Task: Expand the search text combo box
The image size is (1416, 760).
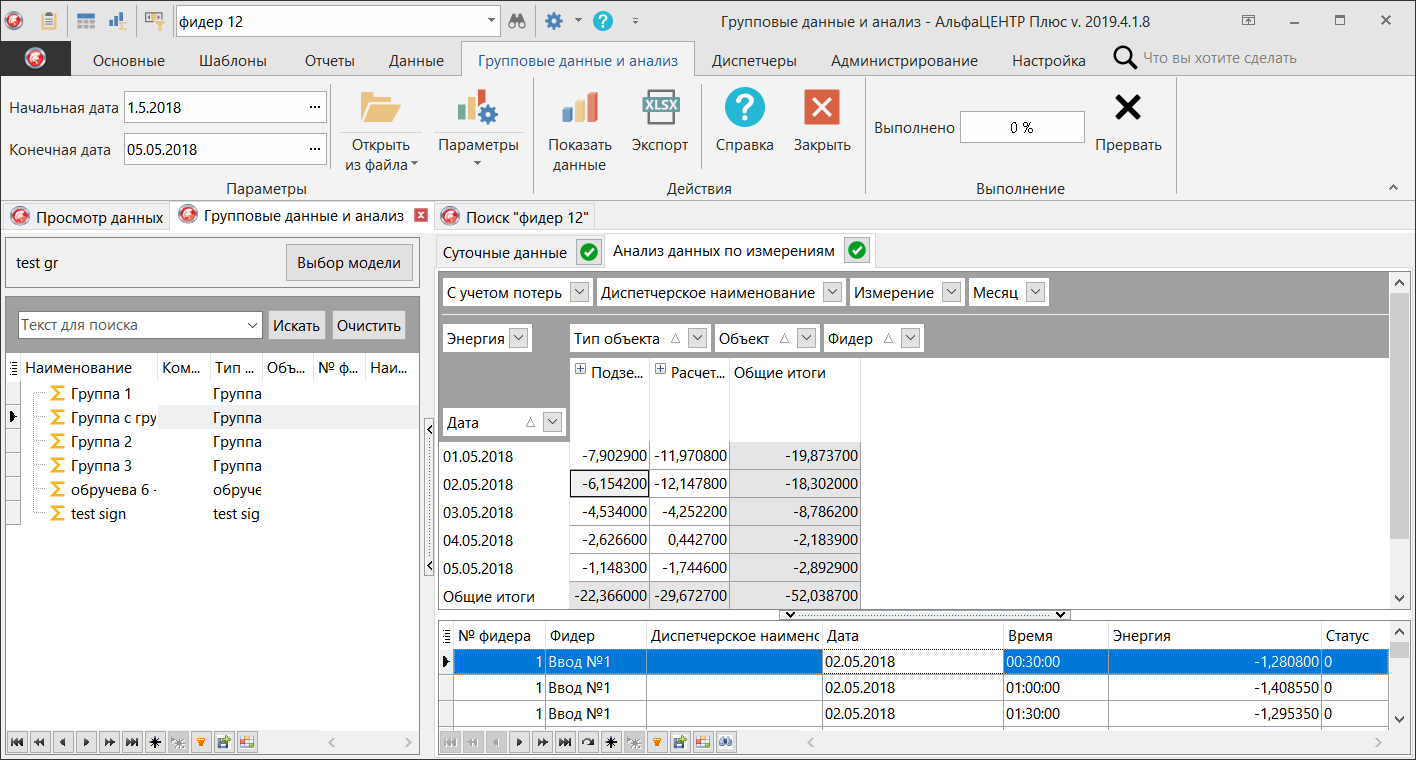Action: 252,325
